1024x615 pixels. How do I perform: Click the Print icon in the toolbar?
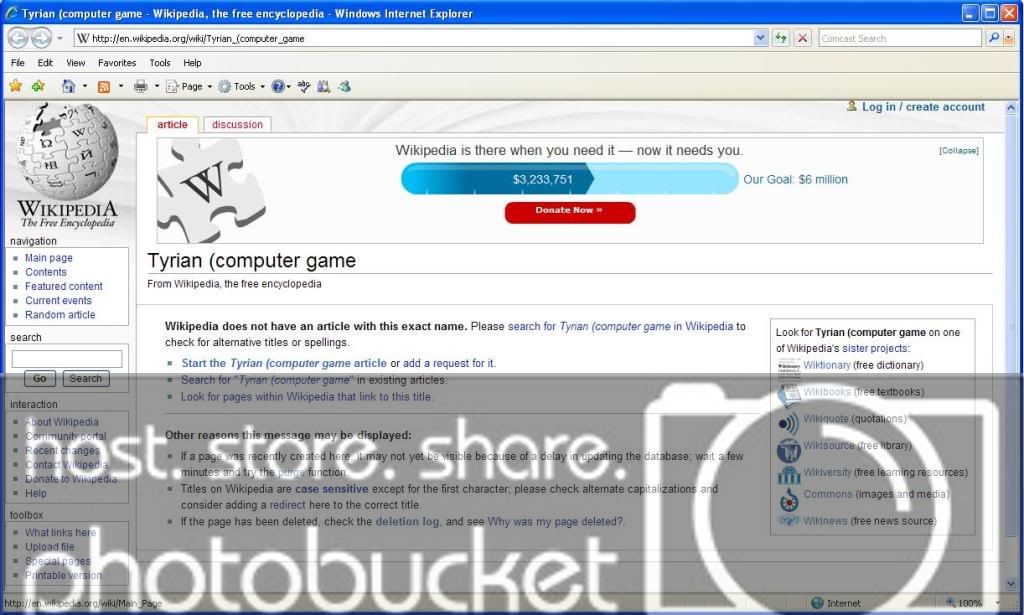(140, 86)
